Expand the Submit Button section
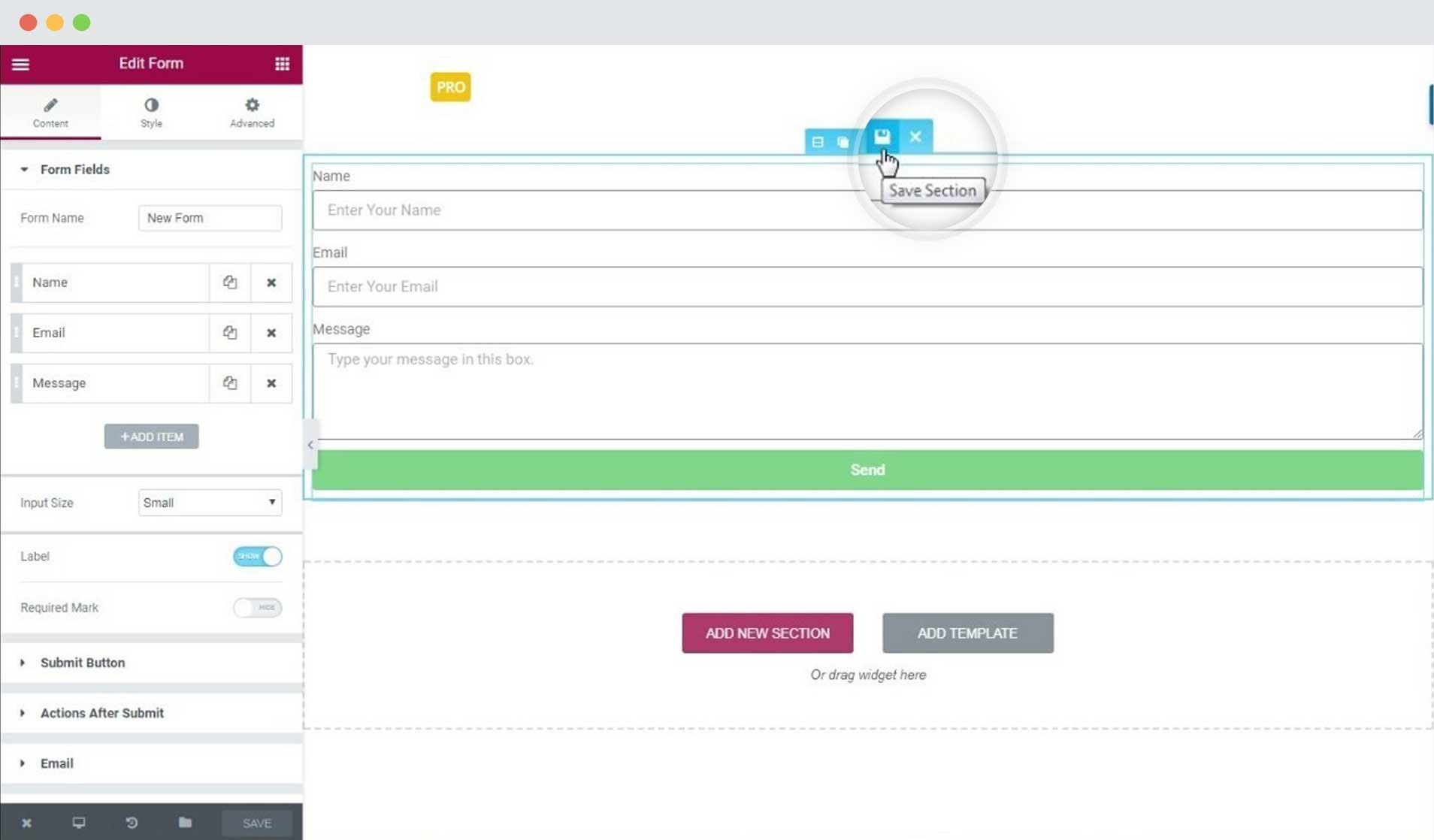Viewport: 1434px width, 840px height. click(x=151, y=663)
